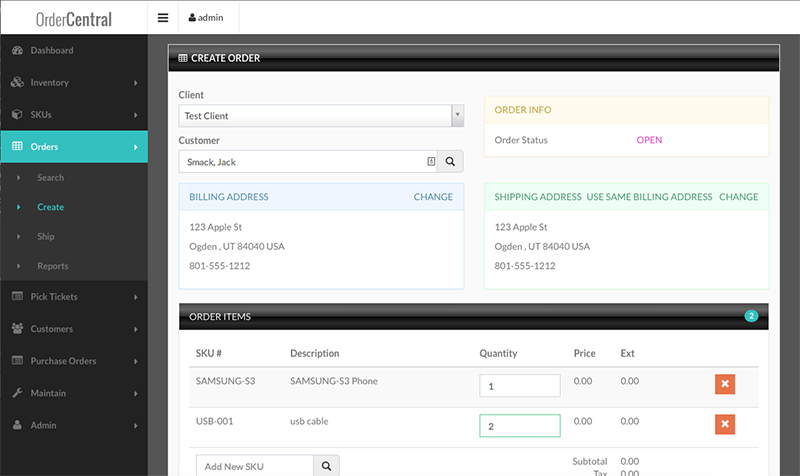Screen dimensions: 800x476
Task: Click the Pick Tickets sidebar icon
Action: click(17, 296)
